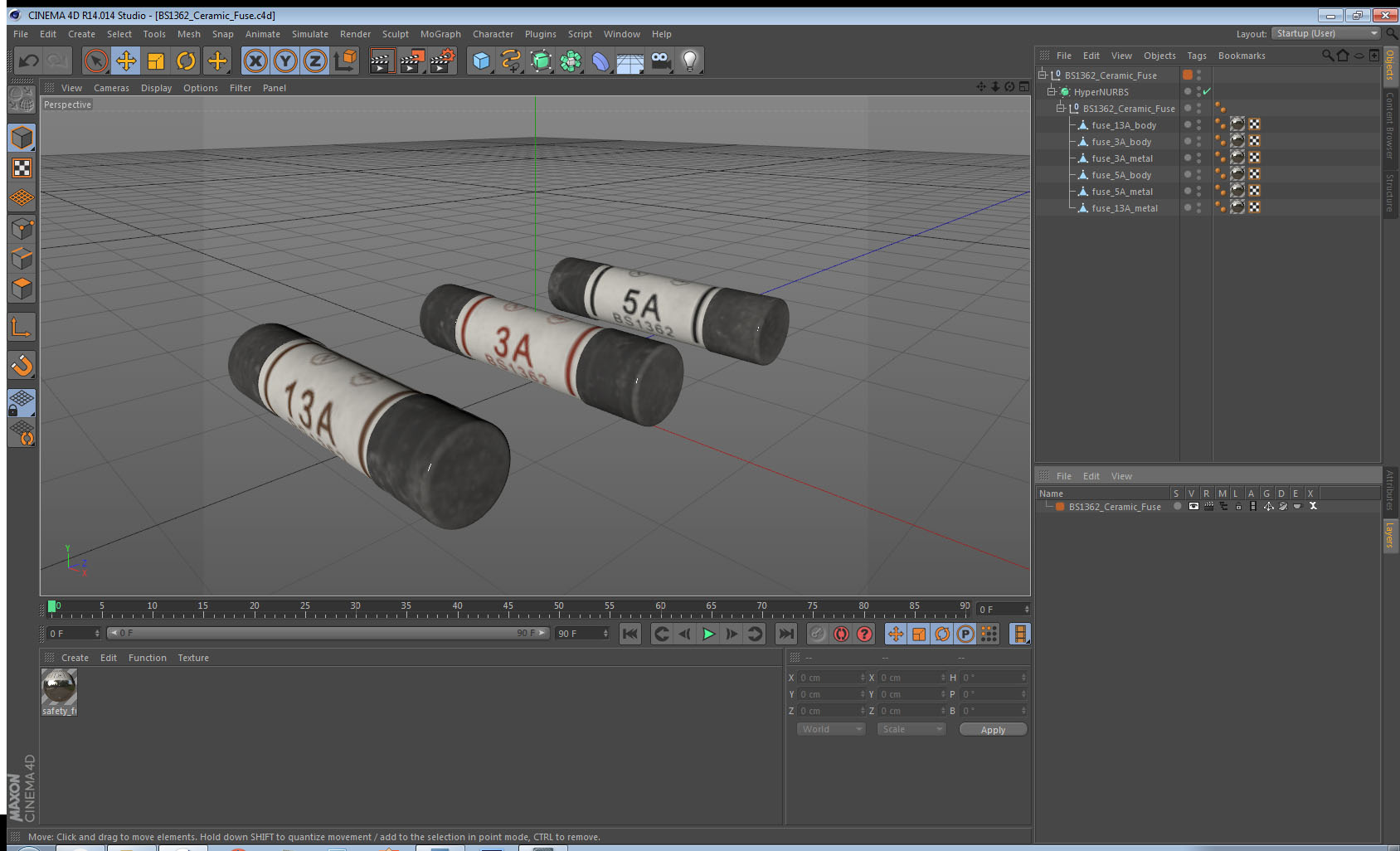This screenshot has width=1400, height=851.
Task: Toggle Z axis lock icon
Action: coord(315,61)
